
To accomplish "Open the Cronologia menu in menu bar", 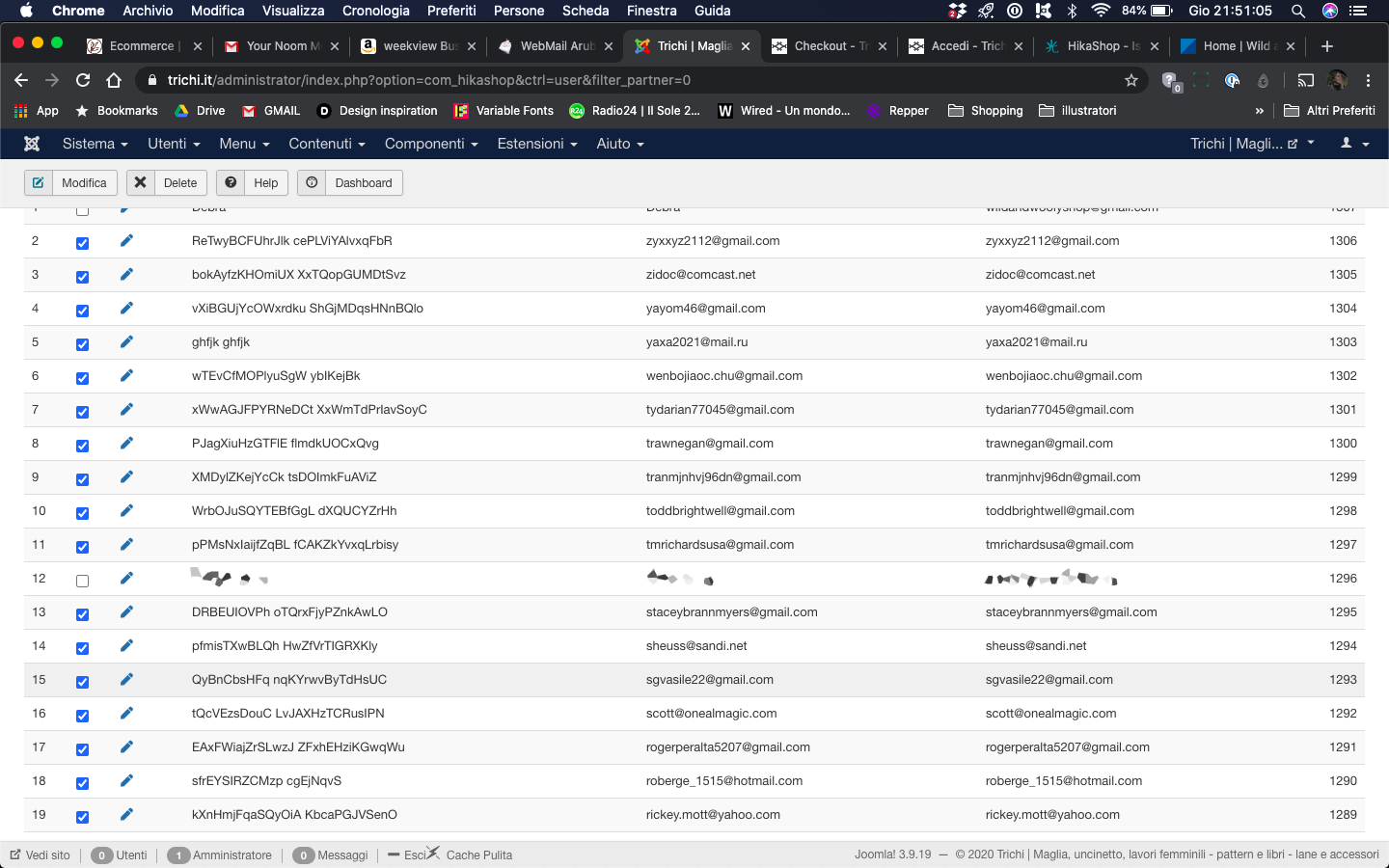I will click(375, 11).
